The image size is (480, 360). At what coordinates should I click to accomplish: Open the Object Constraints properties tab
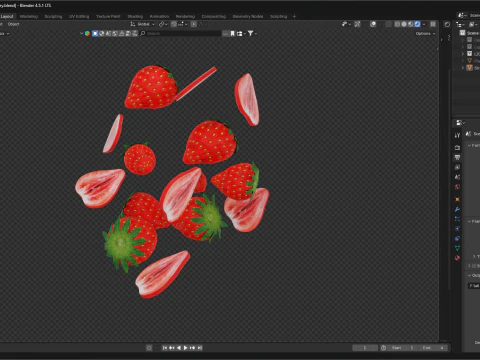click(457, 238)
